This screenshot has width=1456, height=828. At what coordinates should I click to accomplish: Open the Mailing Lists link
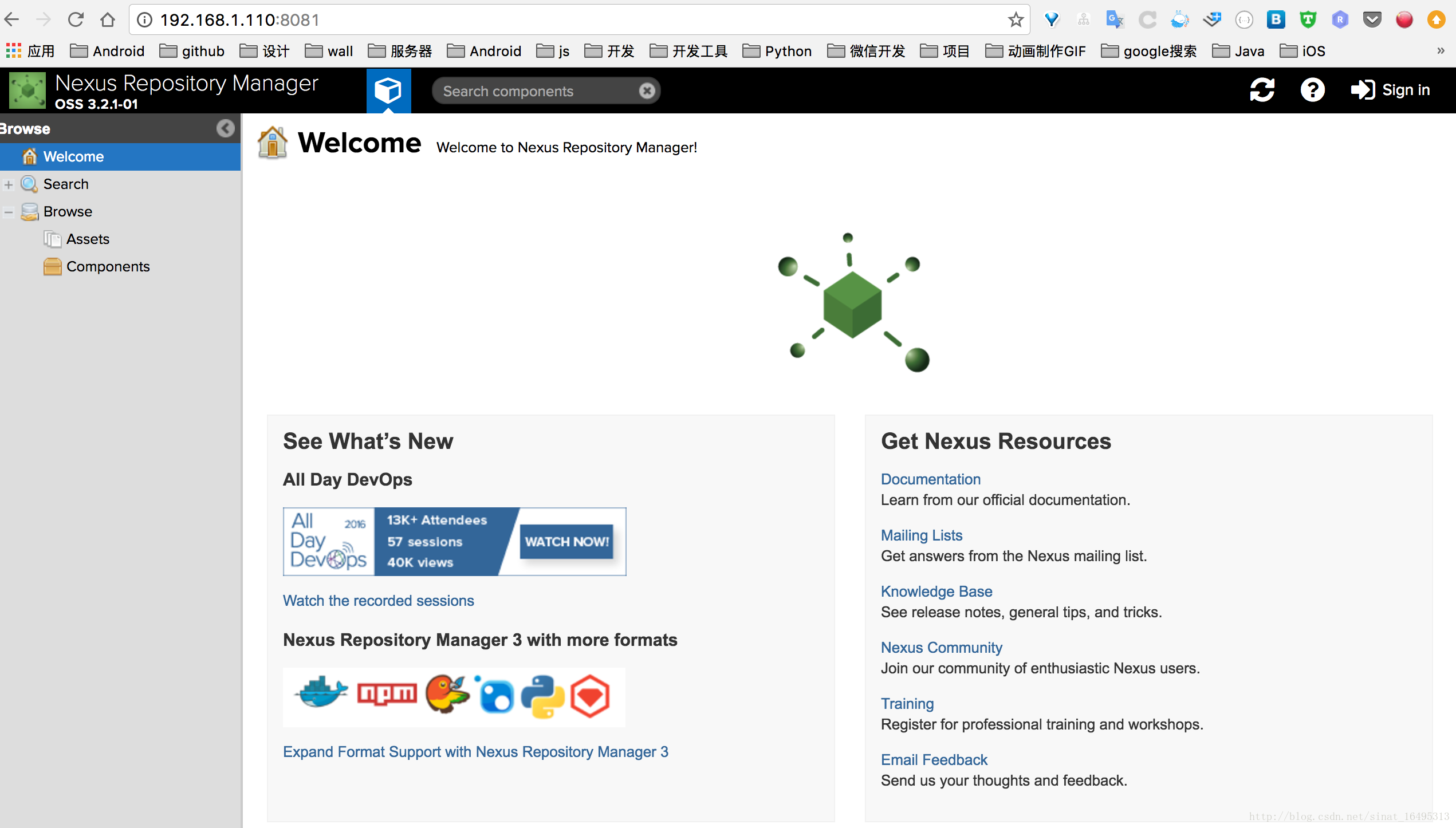921,535
